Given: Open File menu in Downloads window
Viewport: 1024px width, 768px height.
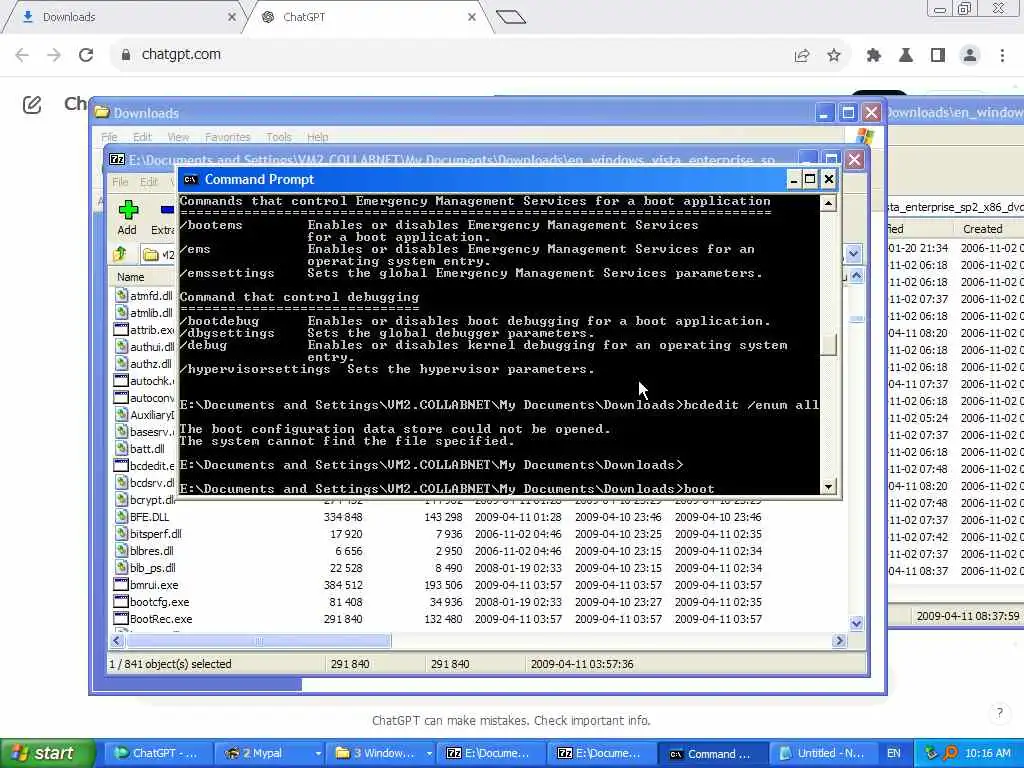Looking at the screenshot, I should [109, 137].
